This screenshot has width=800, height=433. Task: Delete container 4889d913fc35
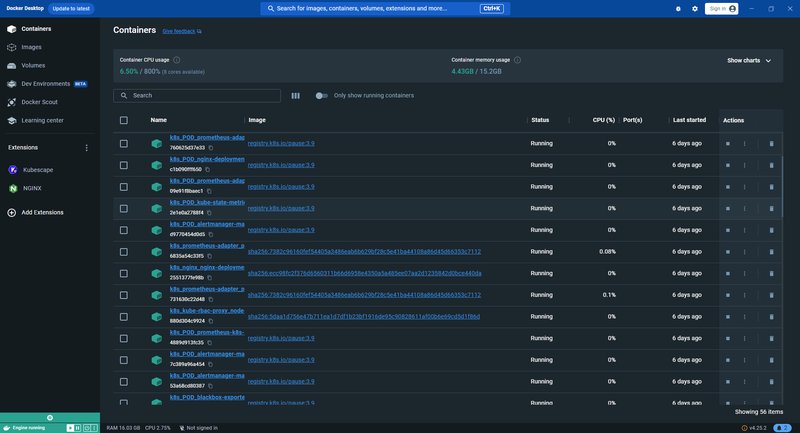click(x=771, y=339)
